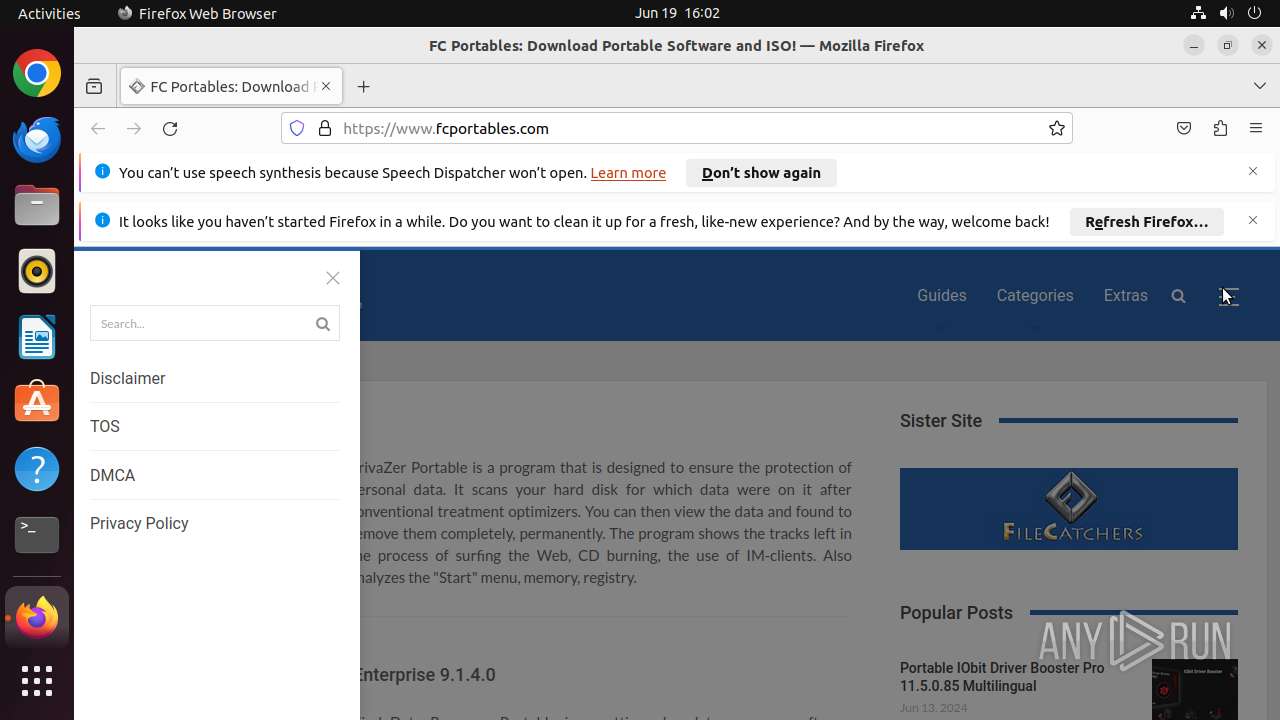The image size is (1280, 720).
Task: Close the FC Portables tab
Action: [x=325, y=87]
